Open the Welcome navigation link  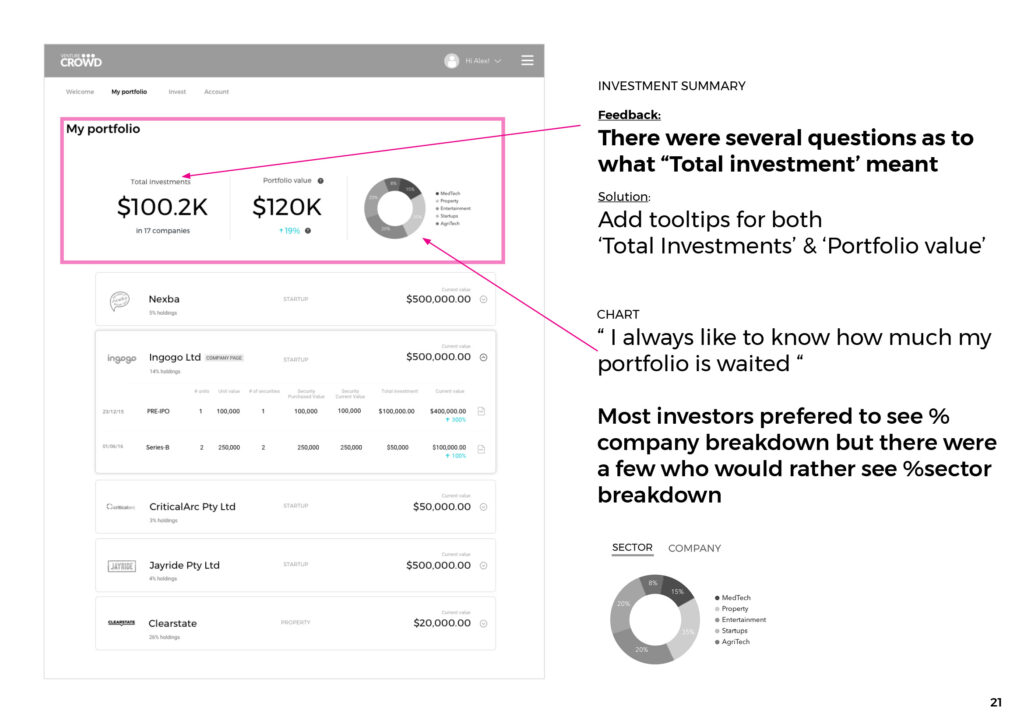coord(80,92)
